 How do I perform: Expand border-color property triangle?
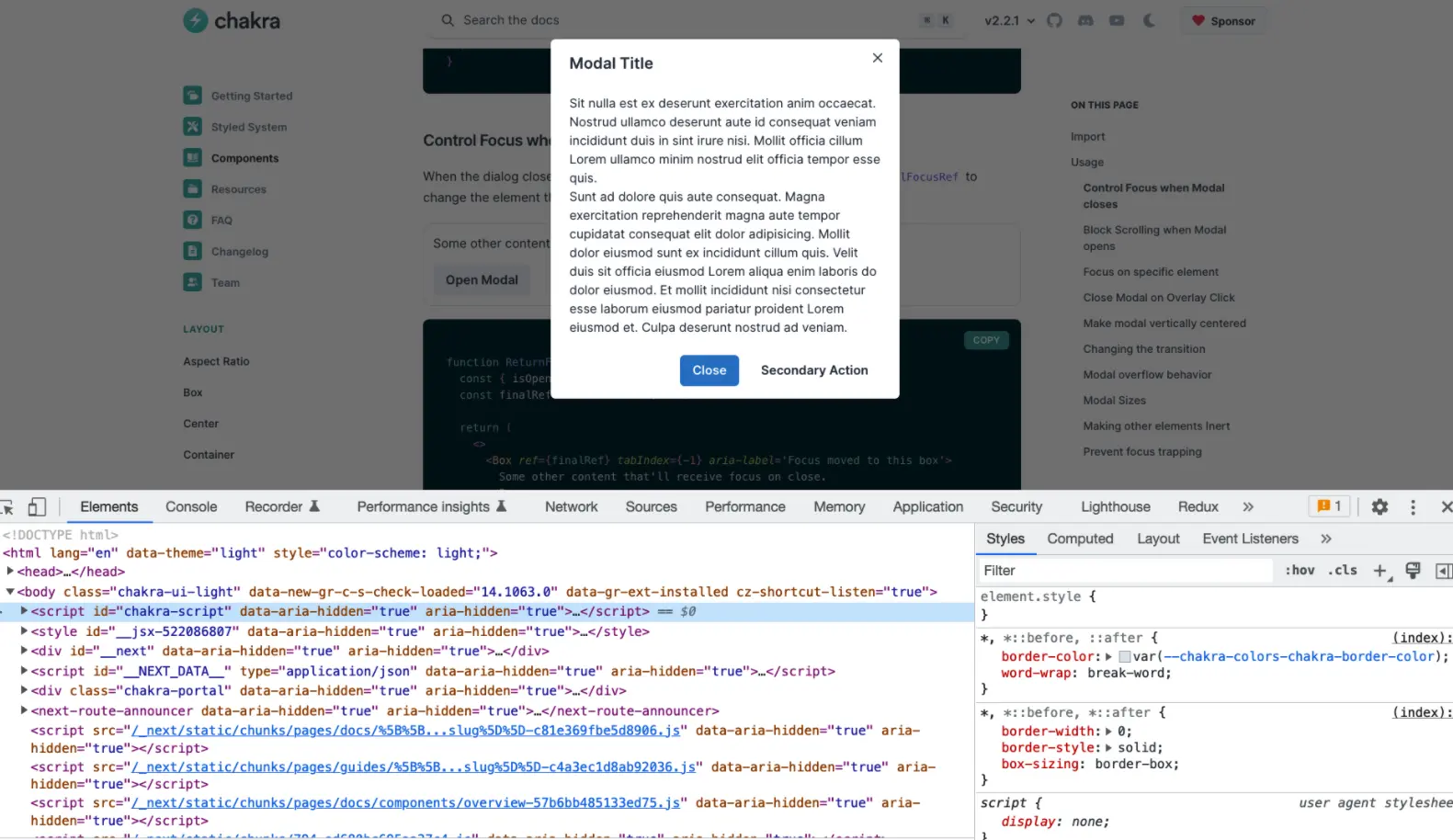click(x=1108, y=656)
